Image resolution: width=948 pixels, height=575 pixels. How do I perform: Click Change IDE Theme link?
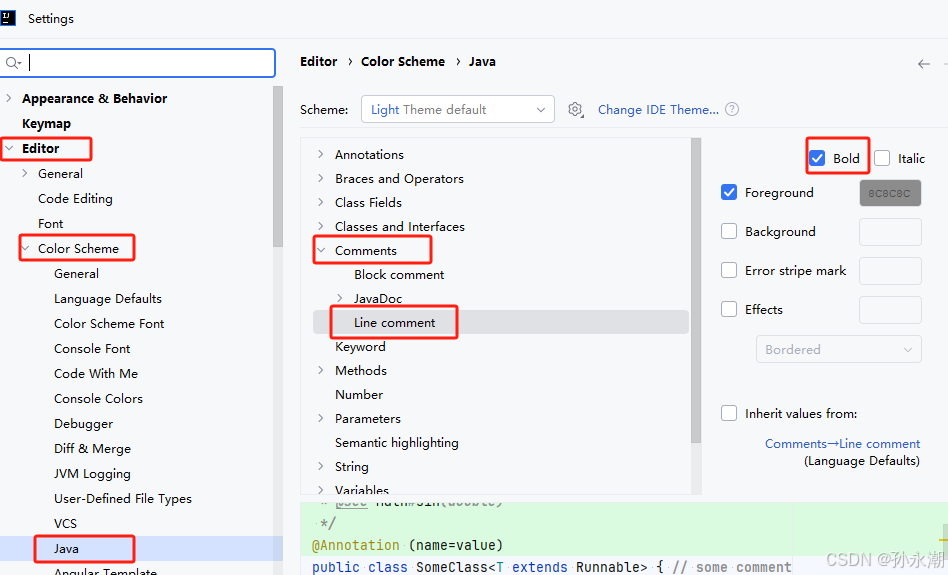point(658,109)
